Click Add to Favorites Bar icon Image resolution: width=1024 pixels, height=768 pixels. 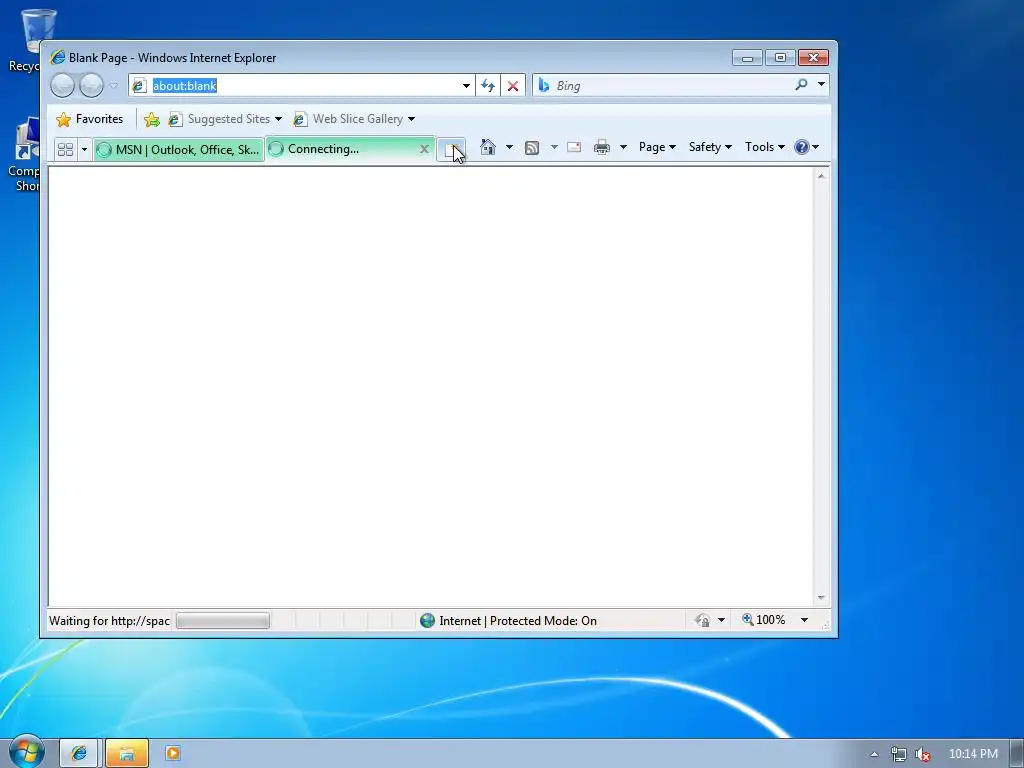click(152, 119)
